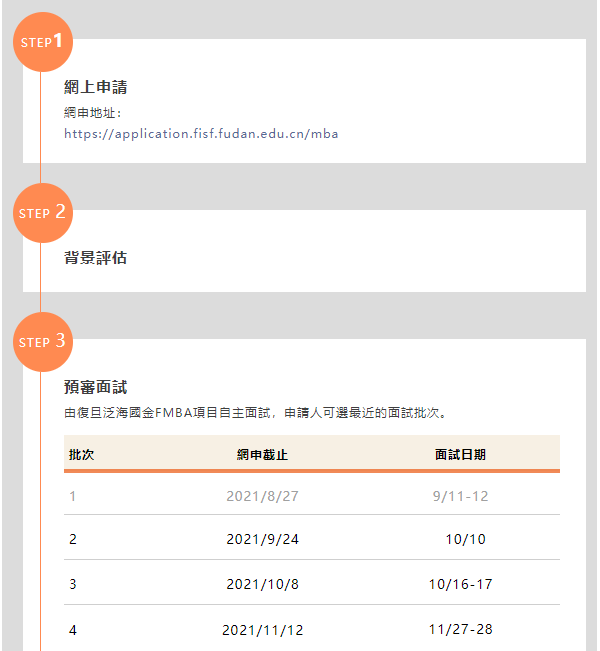Click the 11/27-28 interview date cell

(460, 630)
